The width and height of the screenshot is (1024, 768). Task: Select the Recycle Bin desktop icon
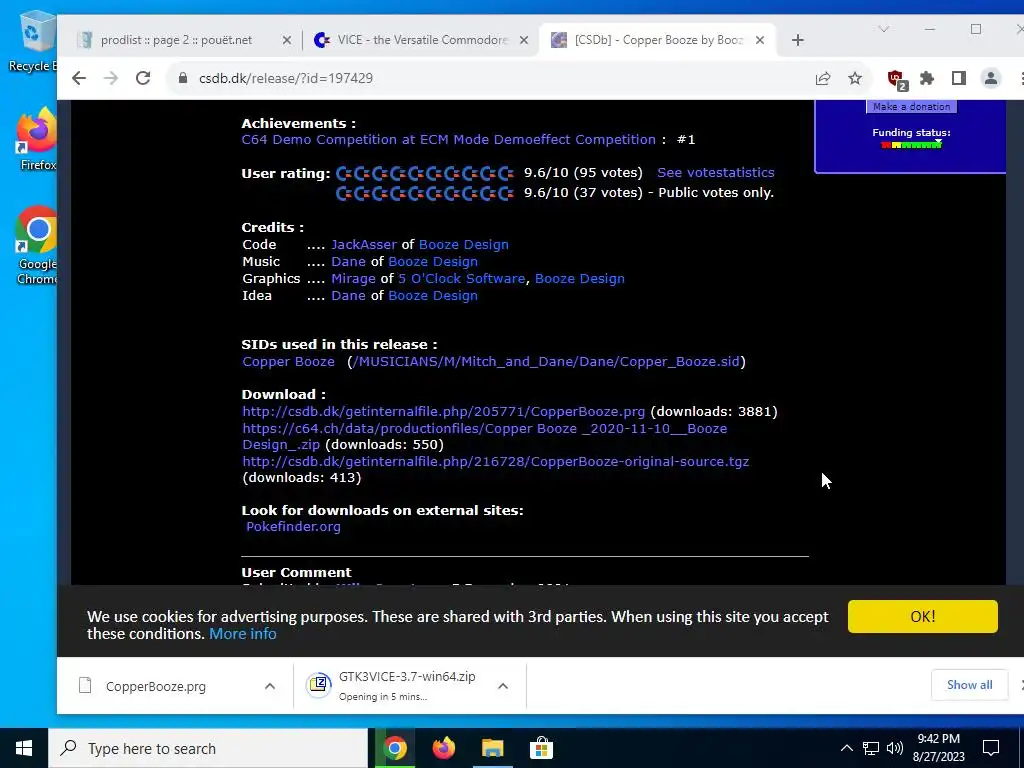tap(34, 40)
